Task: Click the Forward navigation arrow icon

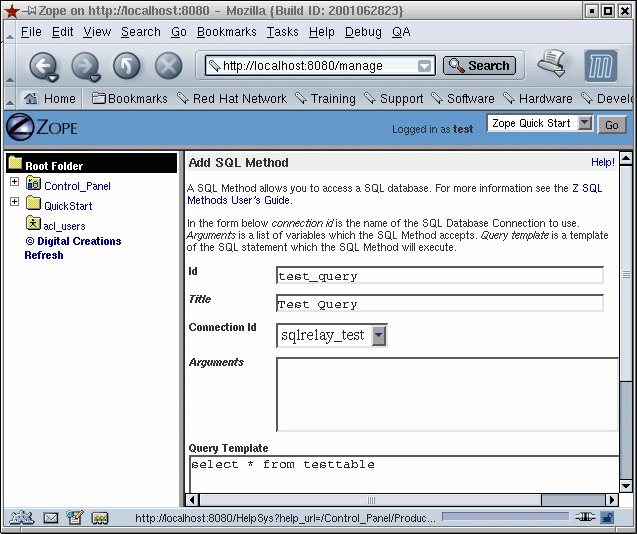Action: click(85, 66)
